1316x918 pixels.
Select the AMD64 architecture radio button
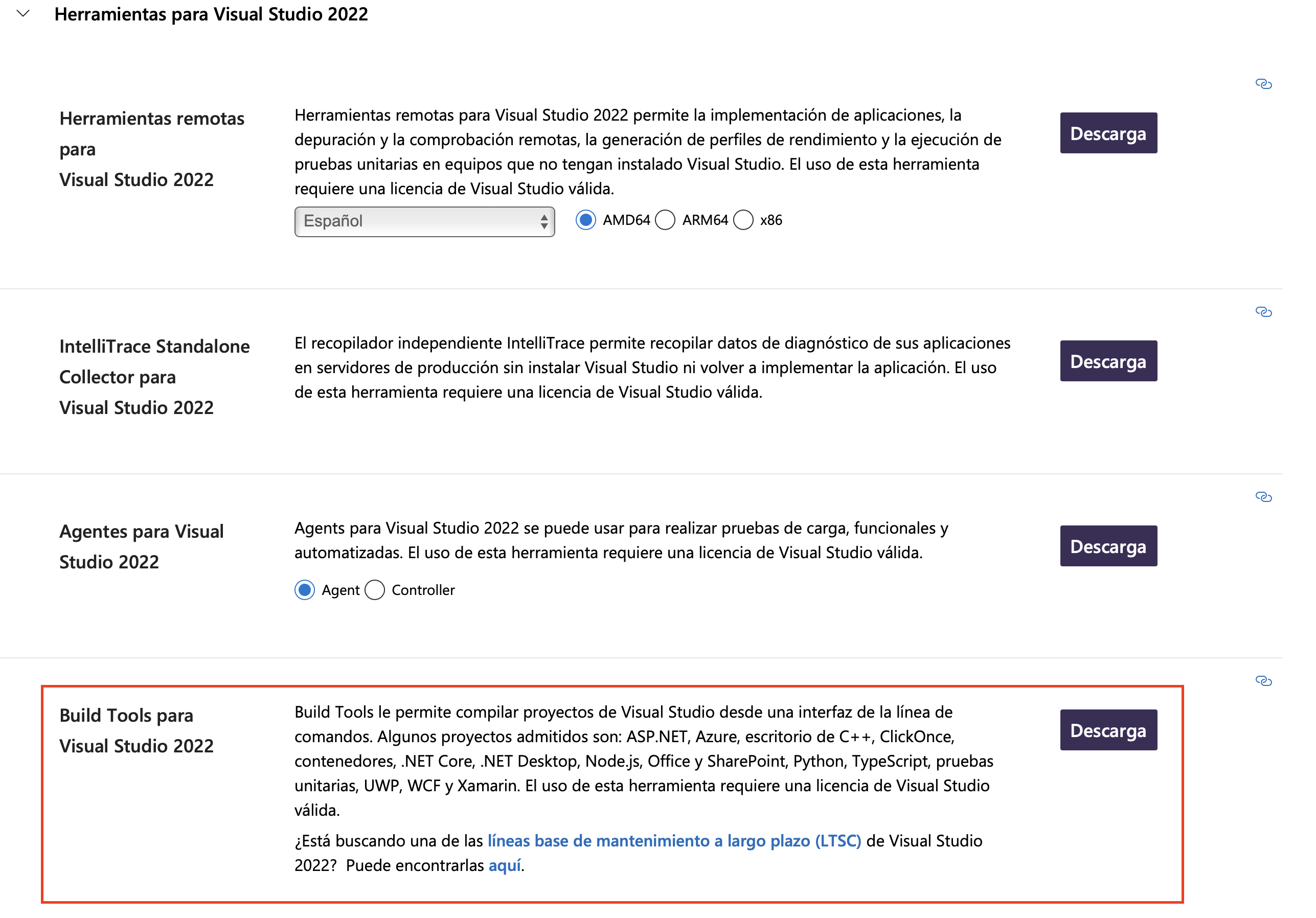(585, 220)
